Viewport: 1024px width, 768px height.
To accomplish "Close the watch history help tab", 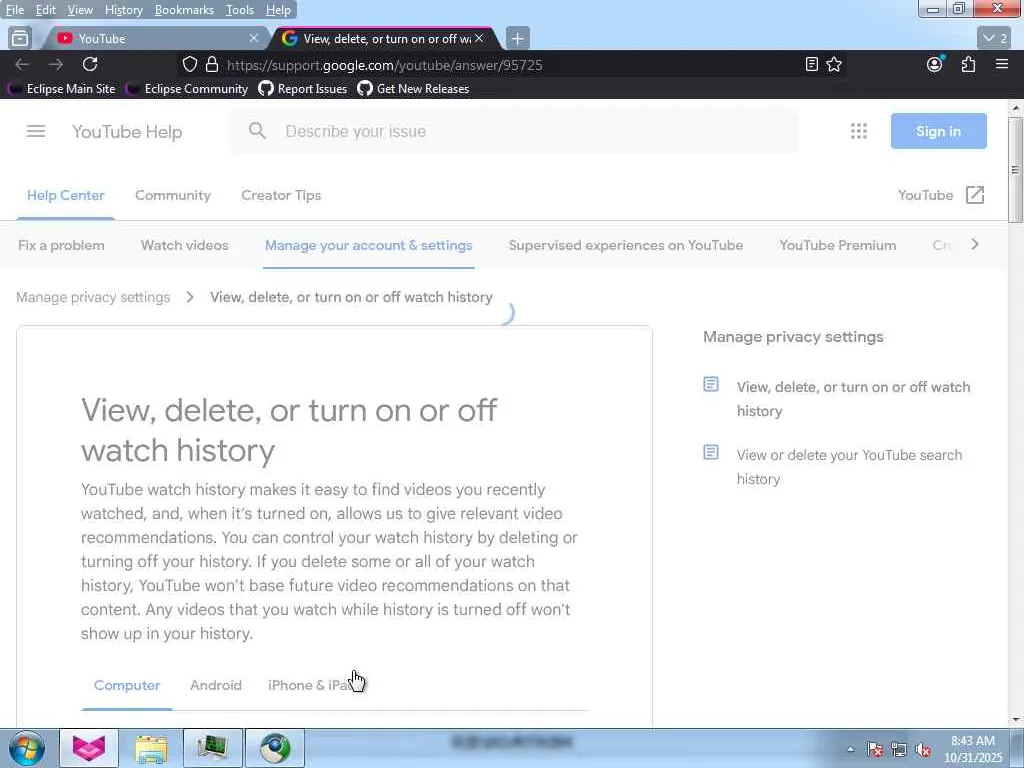I will click(x=479, y=39).
